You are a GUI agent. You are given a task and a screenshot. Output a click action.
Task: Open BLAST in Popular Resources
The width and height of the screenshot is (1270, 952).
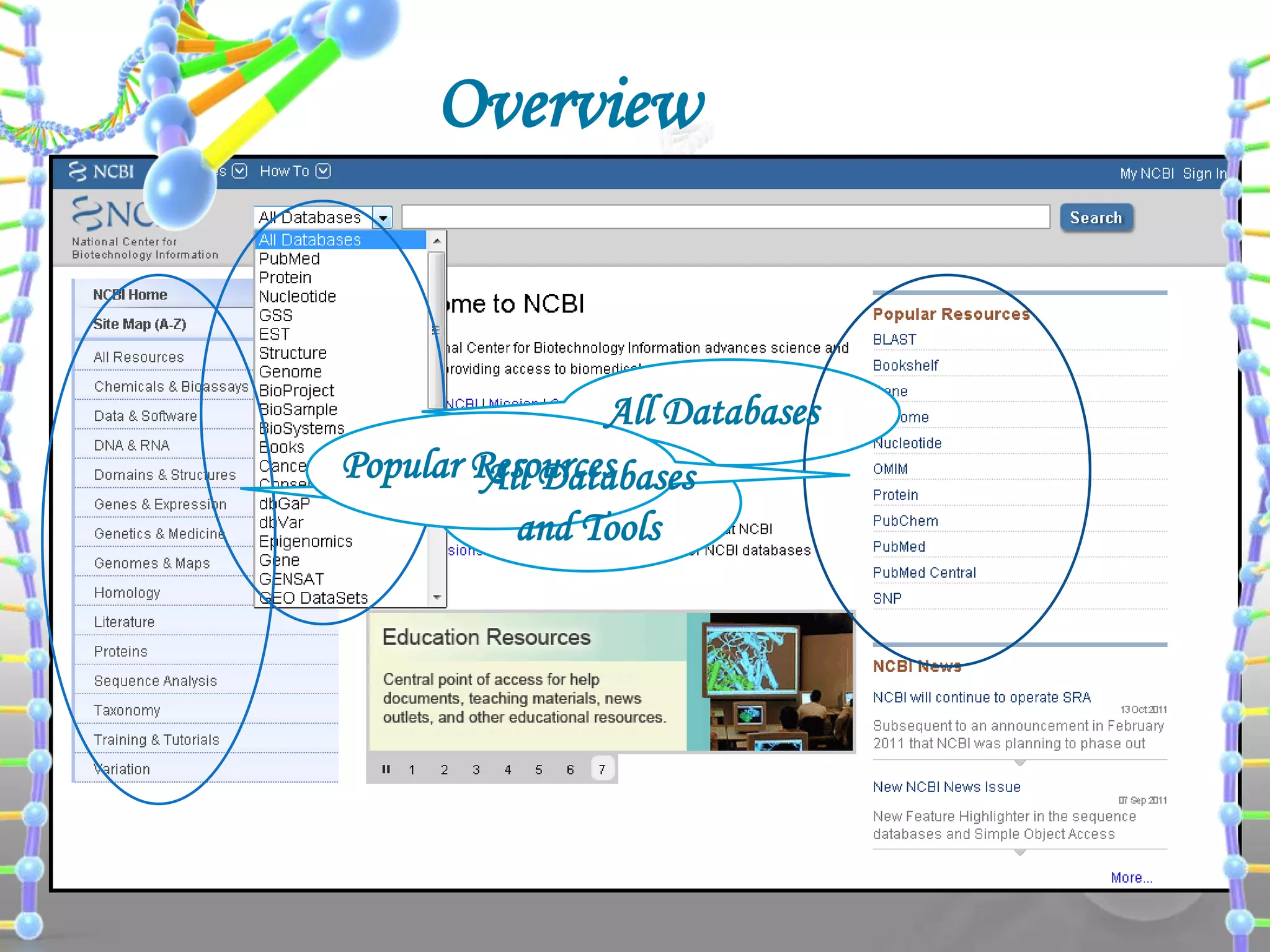click(894, 340)
